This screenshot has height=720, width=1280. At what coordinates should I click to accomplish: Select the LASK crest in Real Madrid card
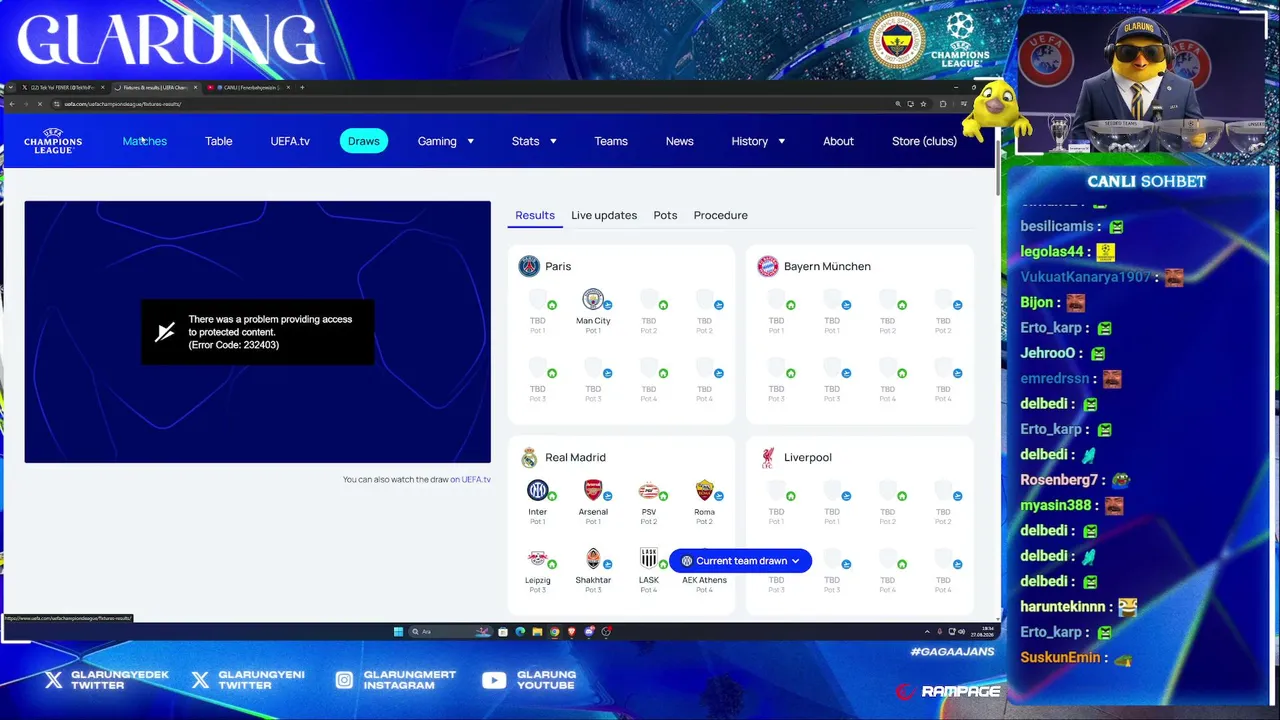coord(649,558)
